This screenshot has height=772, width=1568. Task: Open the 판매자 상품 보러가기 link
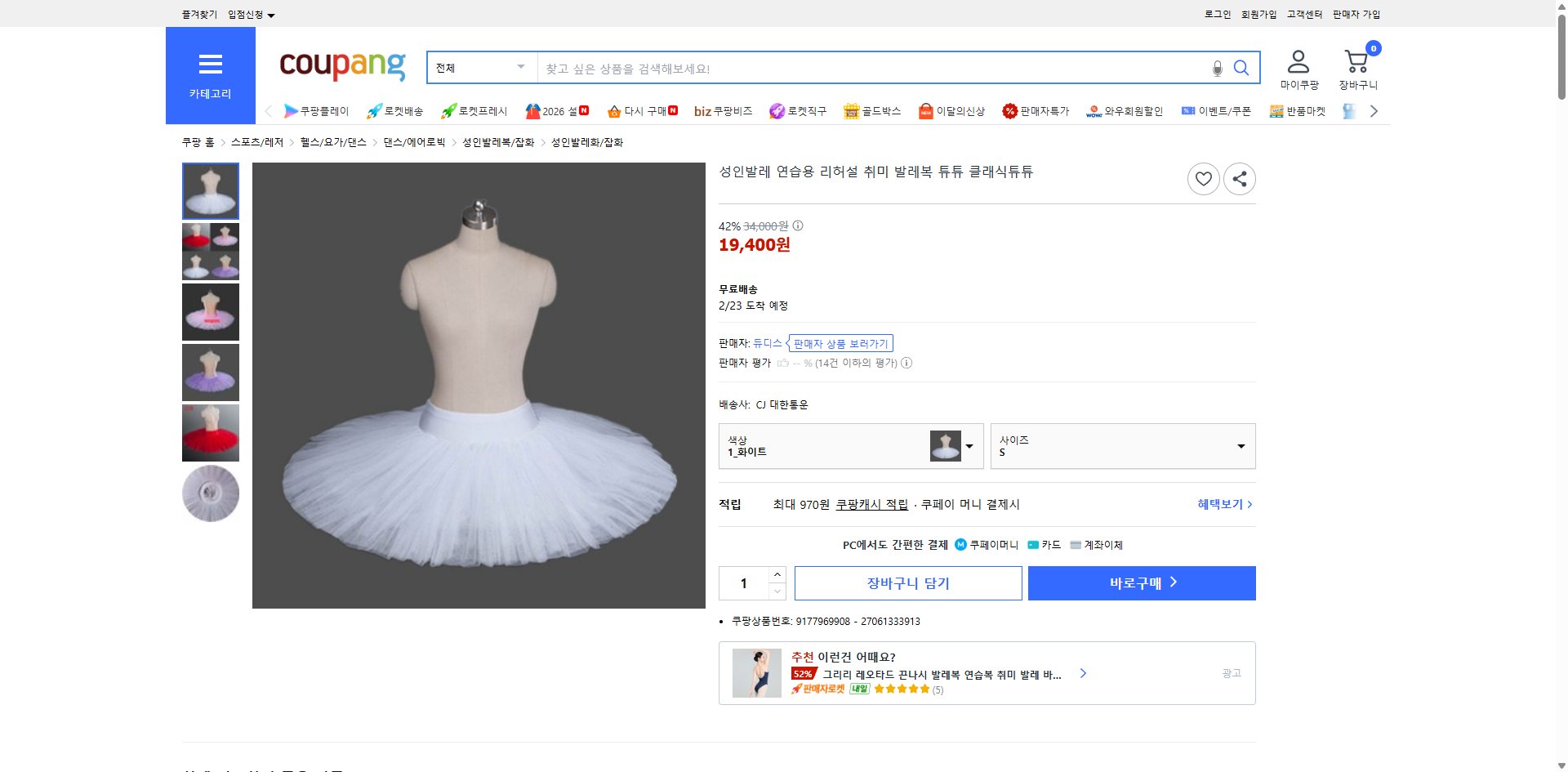840,343
